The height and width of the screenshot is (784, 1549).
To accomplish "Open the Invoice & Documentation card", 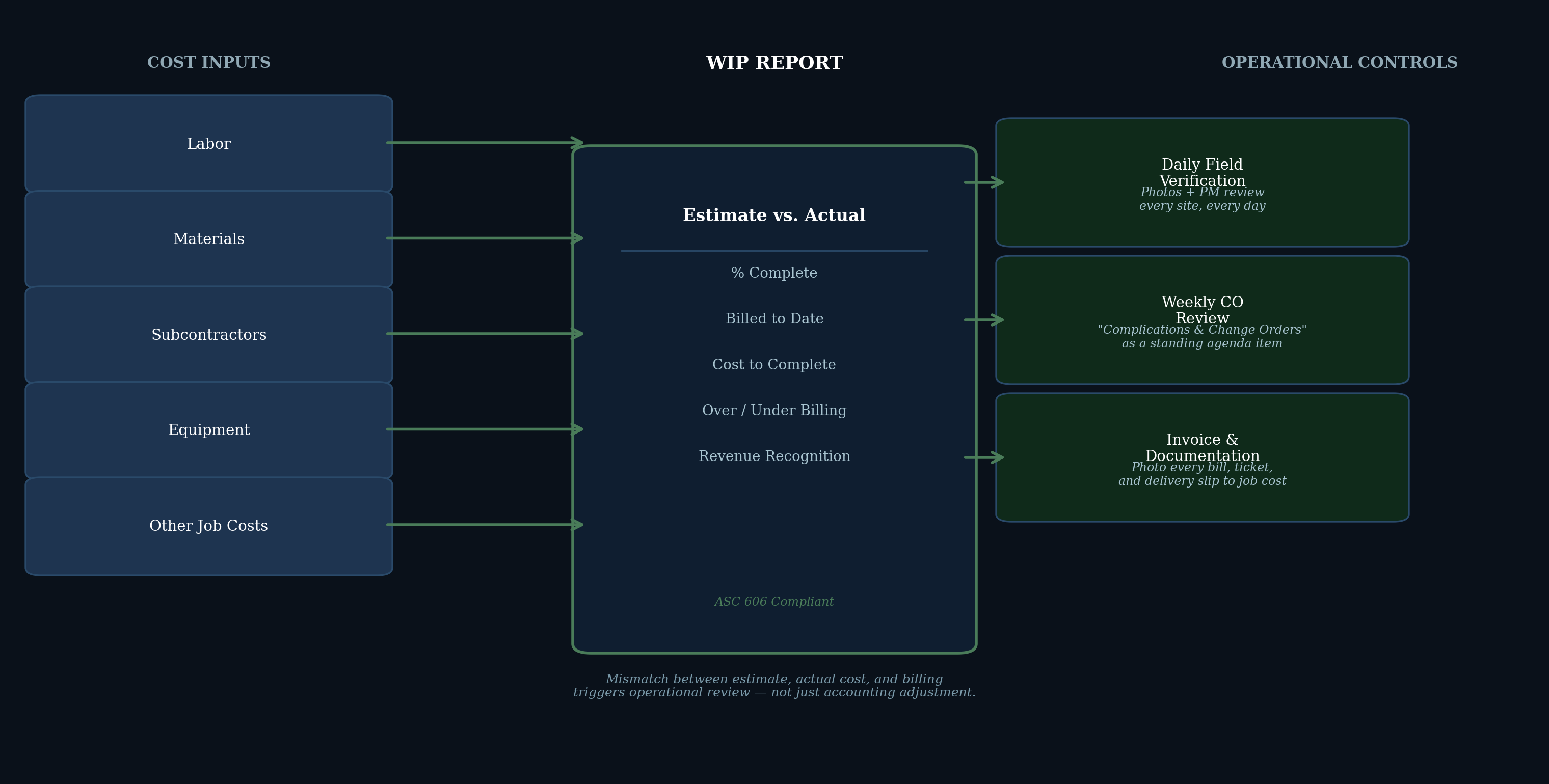I will tap(1203, 457).
